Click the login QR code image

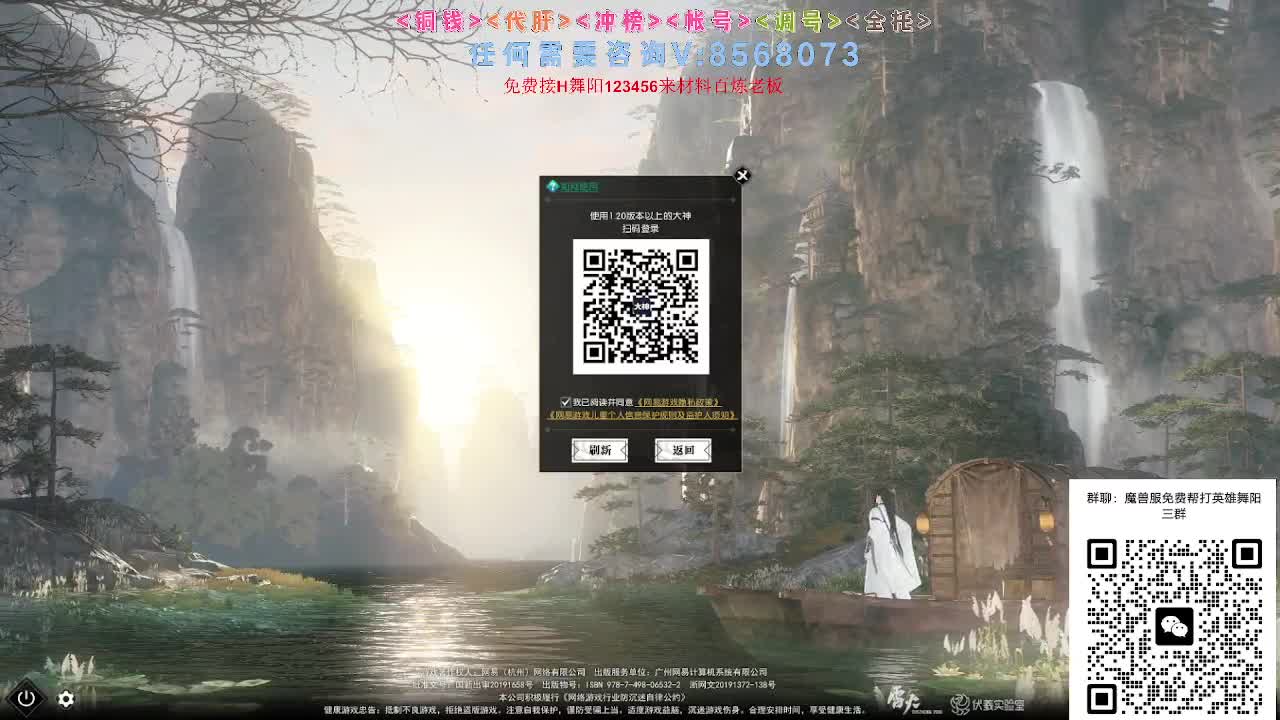641,306
